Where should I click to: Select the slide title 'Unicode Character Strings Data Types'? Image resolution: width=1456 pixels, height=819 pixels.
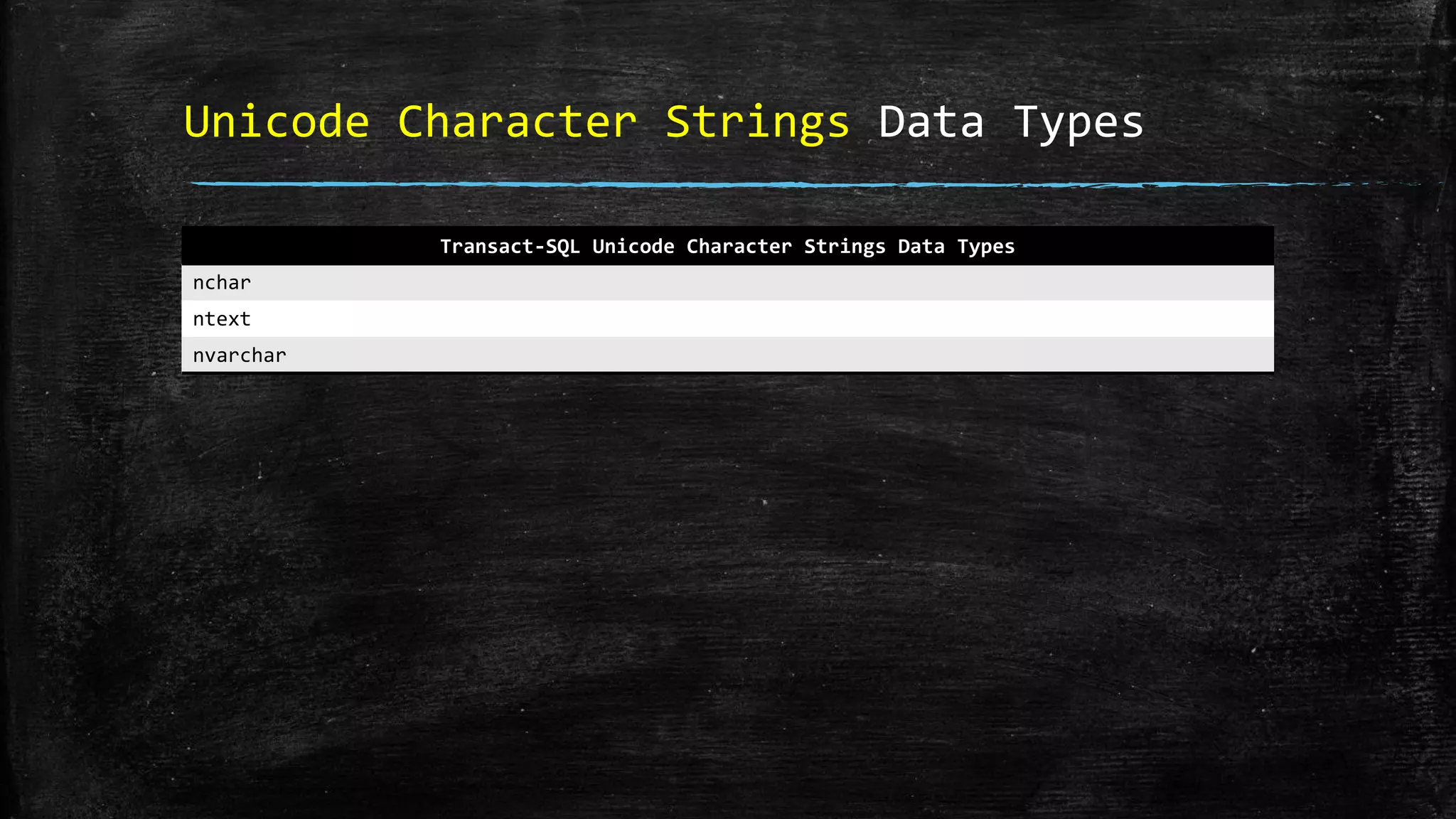click(x=663, y=122)
